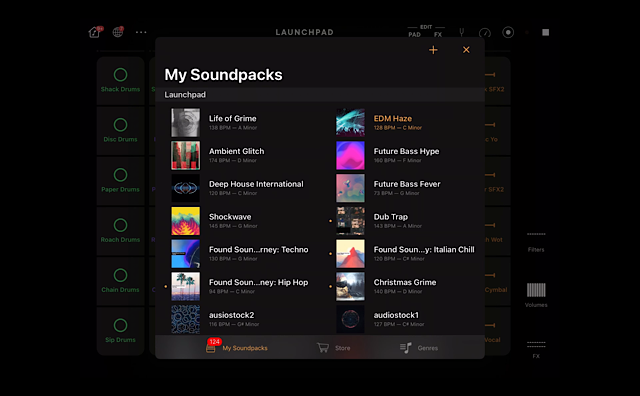The image size is (640, 396).
Task: Toggle the tuning fork icon
Action: coord(462,32)
